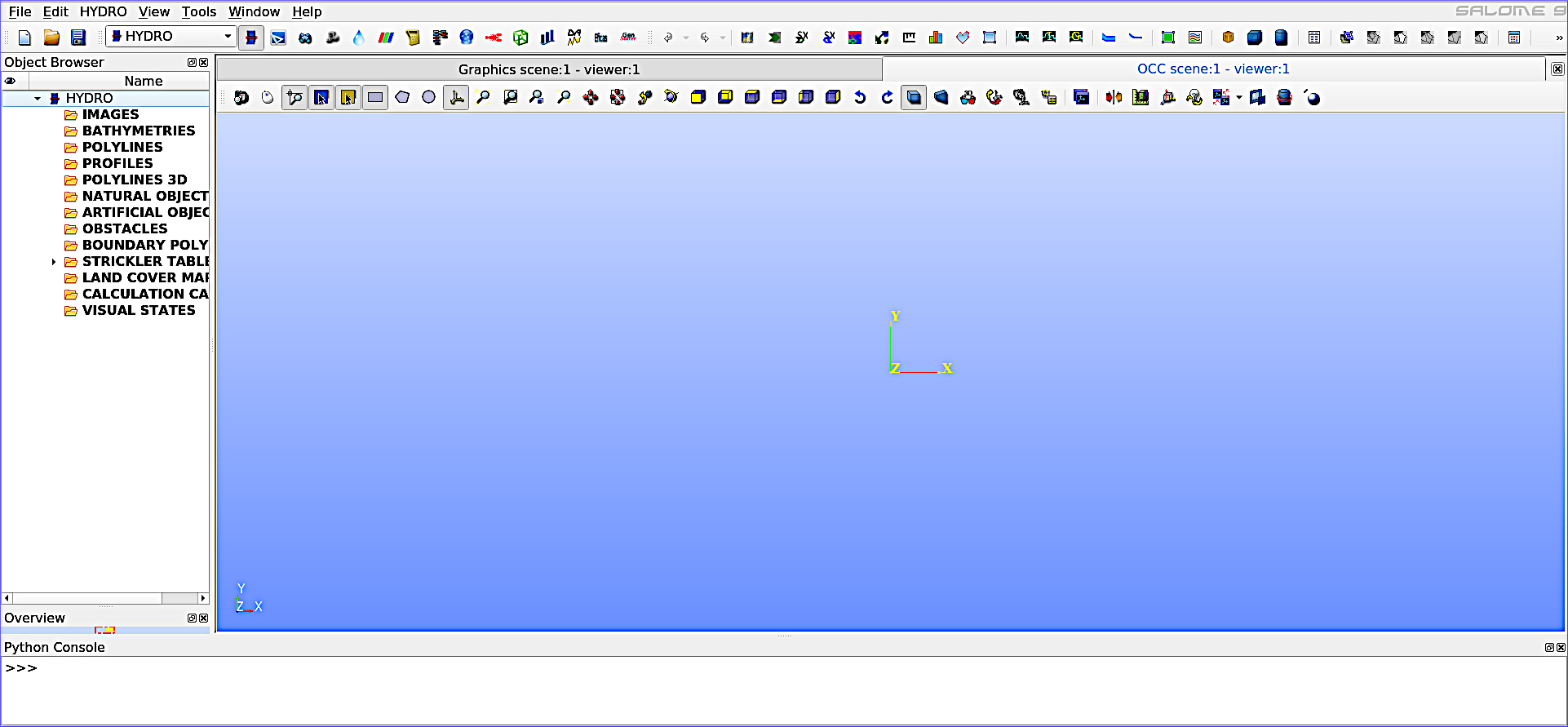The image size is (1568, 727).
Task: Save the study with the floppy icon
Action: coord(78,38)
